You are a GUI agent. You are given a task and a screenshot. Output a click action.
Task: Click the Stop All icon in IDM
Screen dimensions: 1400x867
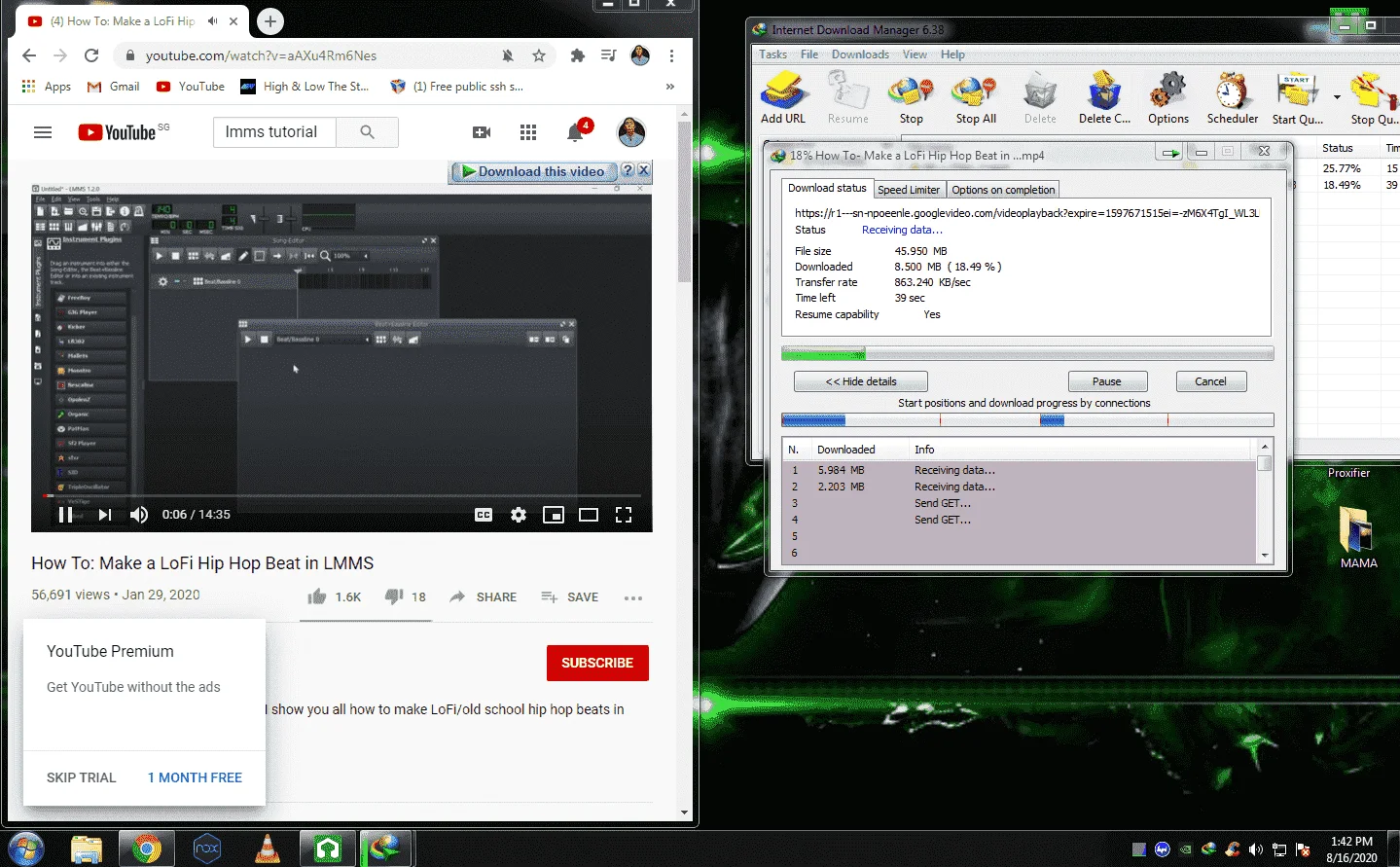975,98
